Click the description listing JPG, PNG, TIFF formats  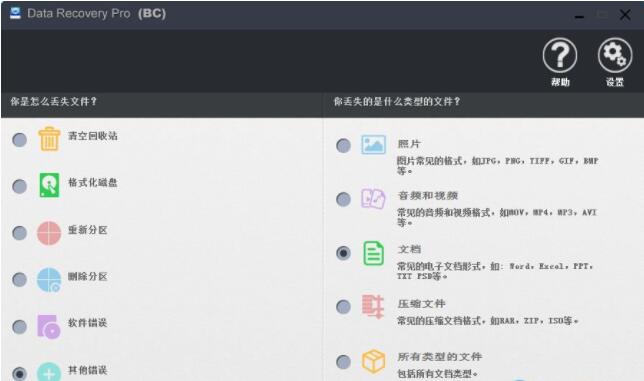497,165
